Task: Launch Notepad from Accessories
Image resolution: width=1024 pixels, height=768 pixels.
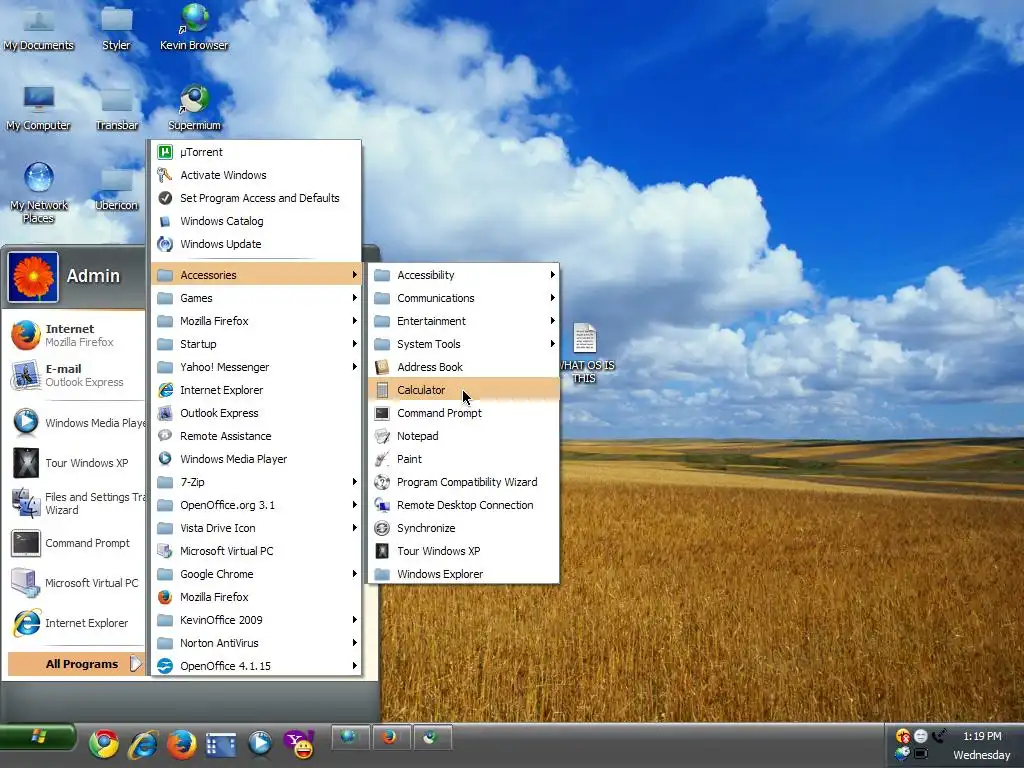Action: [x=464, y=436]
